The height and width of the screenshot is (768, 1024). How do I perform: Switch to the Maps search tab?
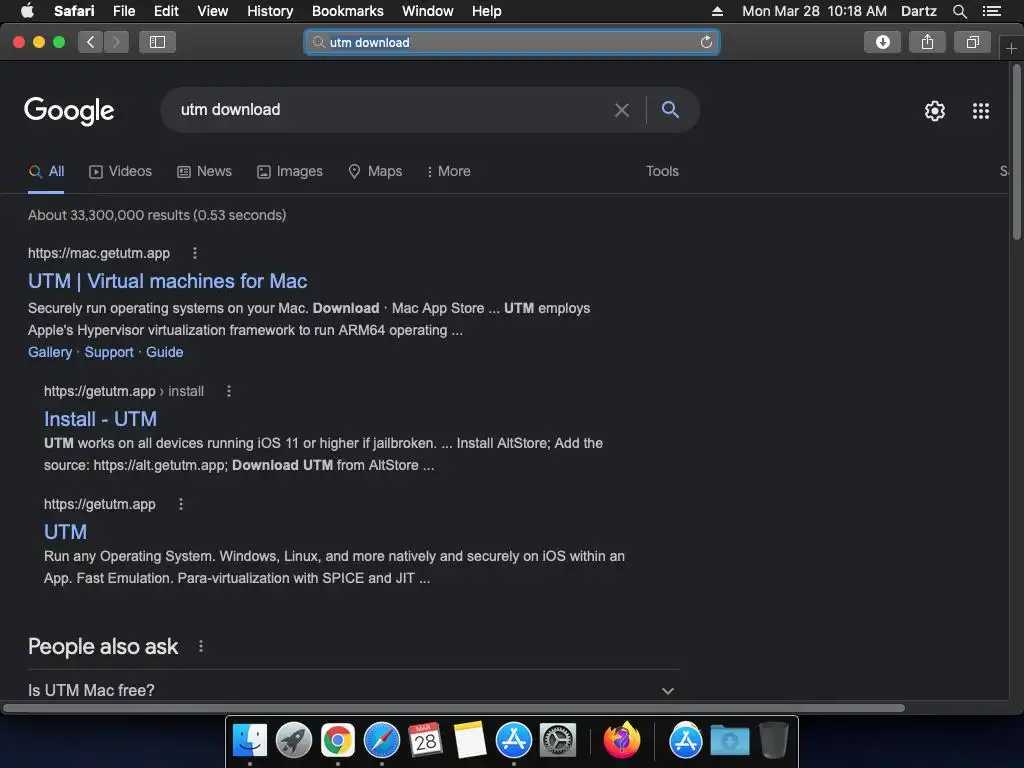pos(376,171)
